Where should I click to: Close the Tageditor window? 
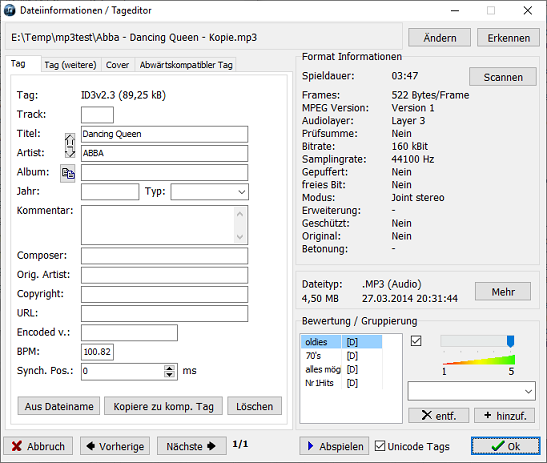tap(527, 10)
